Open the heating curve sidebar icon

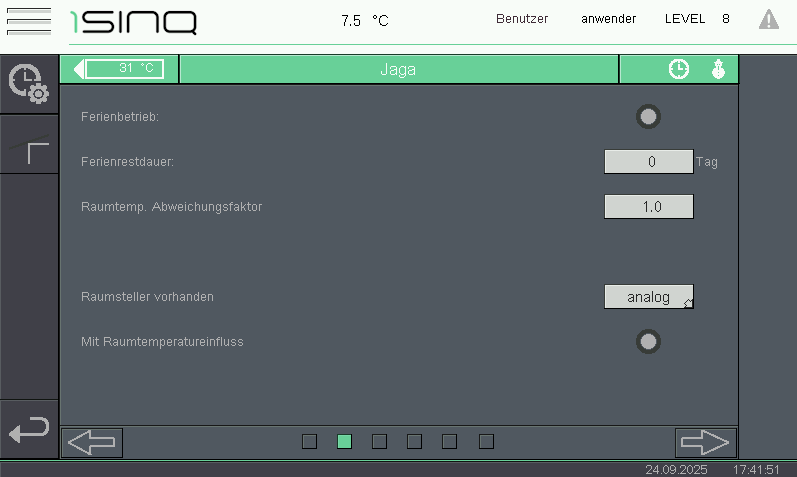point(29,145)
